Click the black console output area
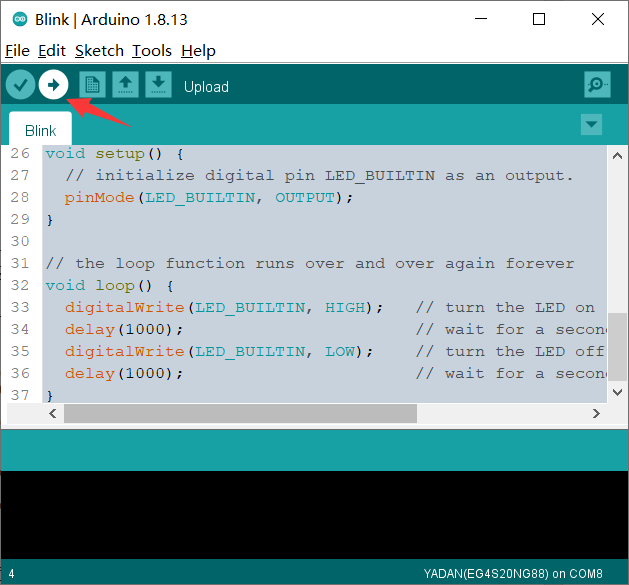The image size is (629, 585). [x=314, y=515]
